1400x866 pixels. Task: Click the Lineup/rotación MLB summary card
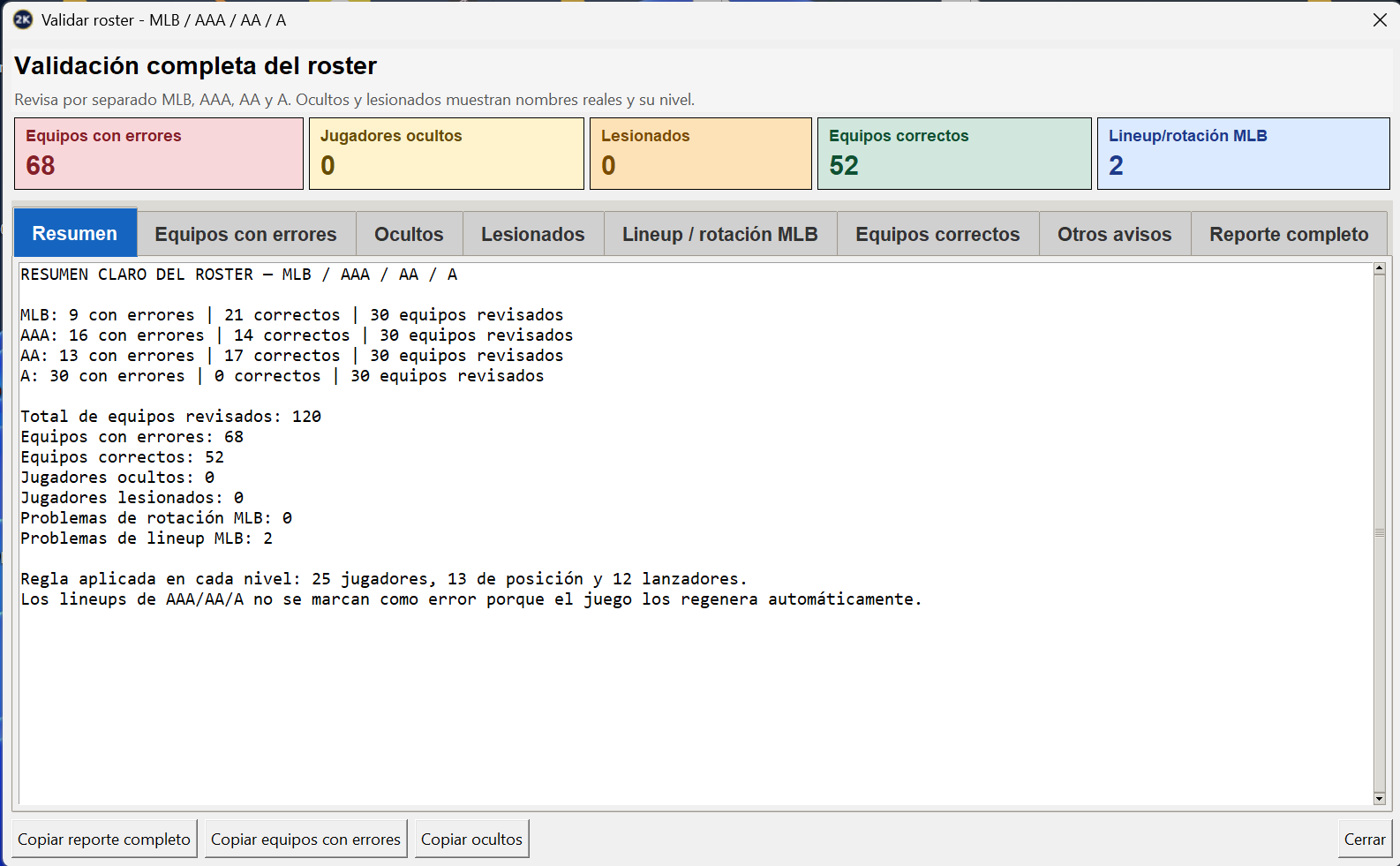point(1244,154)
